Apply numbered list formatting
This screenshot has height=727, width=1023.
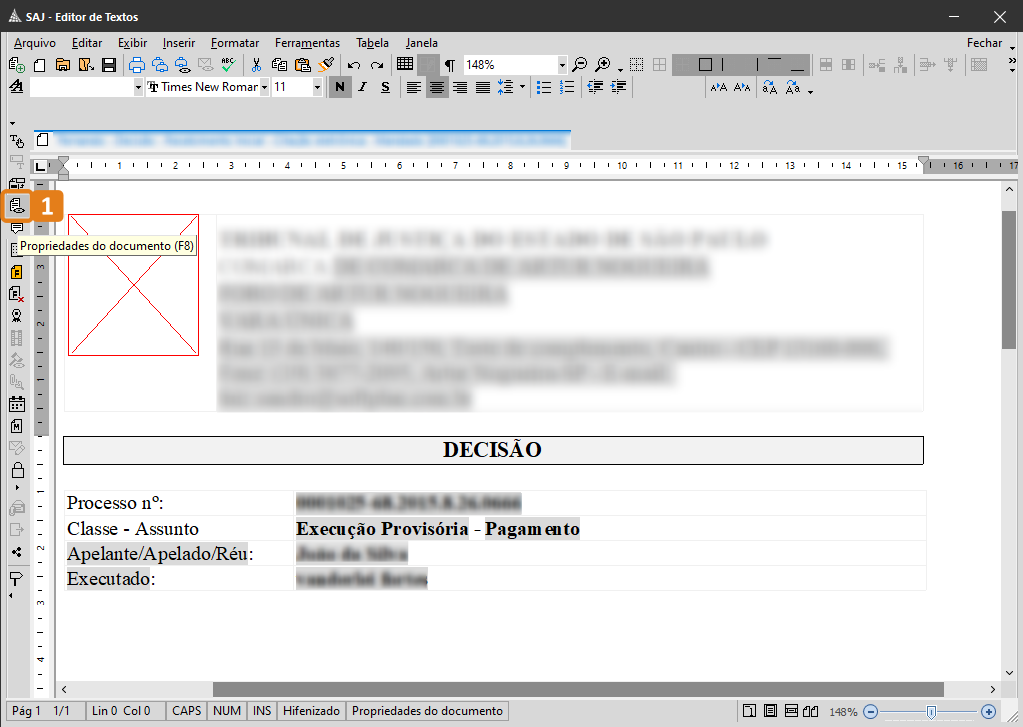coord(567,87)
